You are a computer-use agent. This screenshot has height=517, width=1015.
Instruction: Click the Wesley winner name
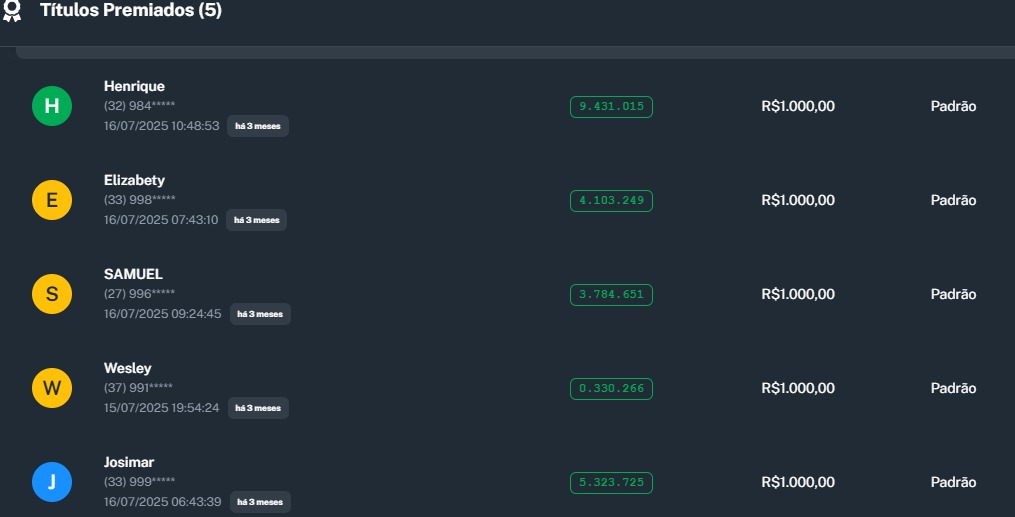(128, 368)
